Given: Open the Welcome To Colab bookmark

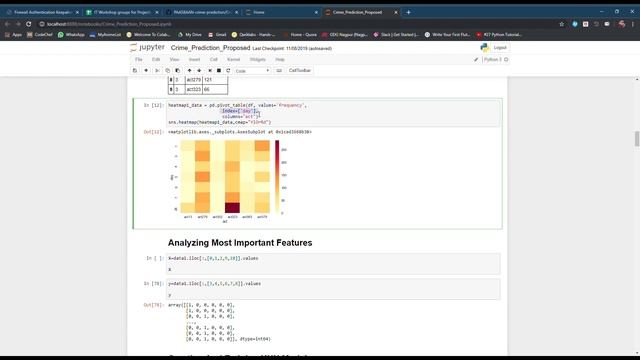Looking at the screenshot, I should (149, 35).
